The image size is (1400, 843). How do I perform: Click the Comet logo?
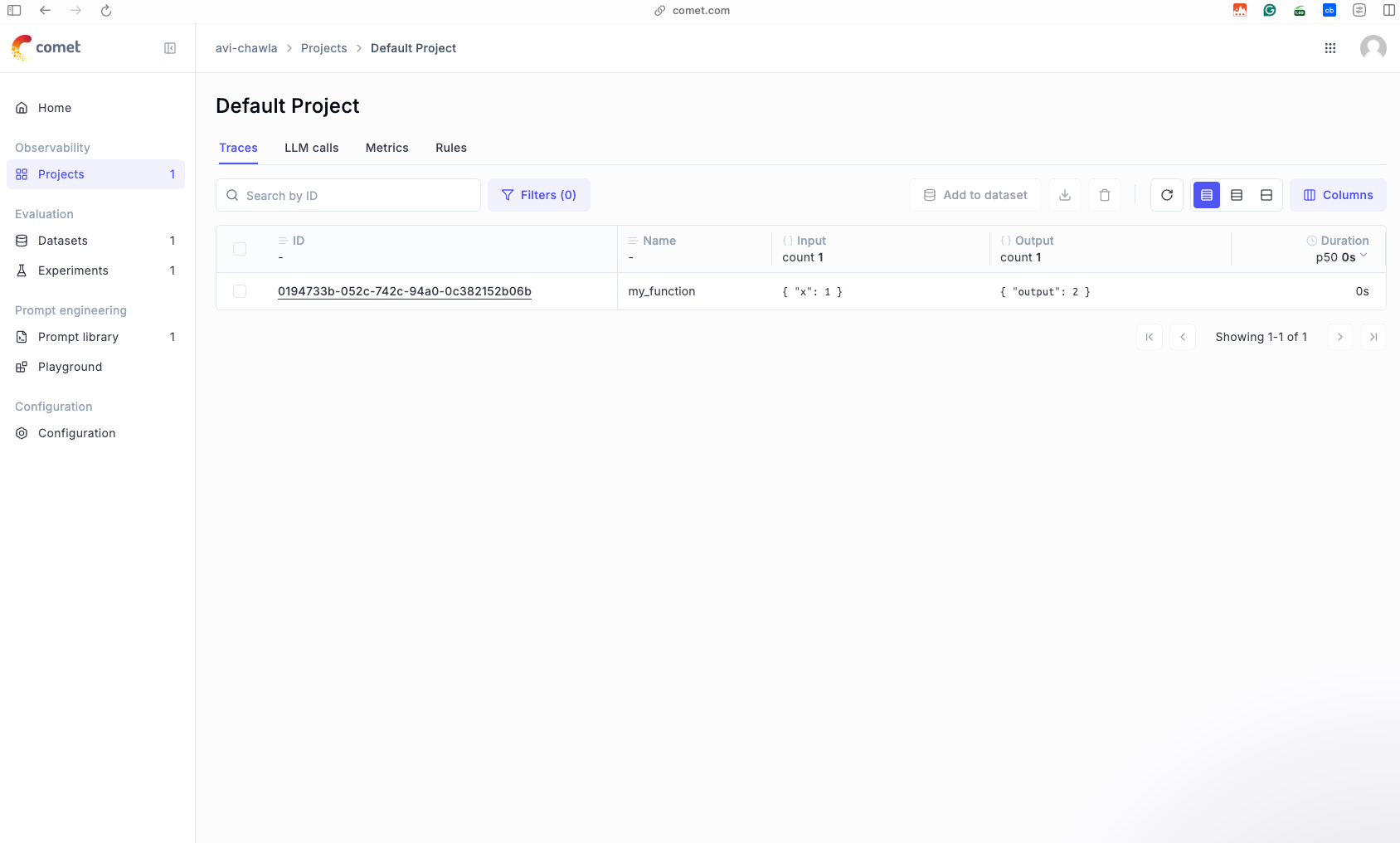pyautogui.click(x=46, y=47)
